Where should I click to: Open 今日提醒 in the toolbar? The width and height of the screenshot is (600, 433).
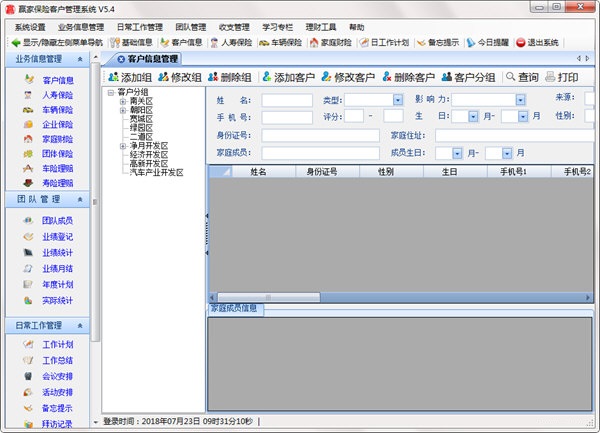[x=488, y=42]
